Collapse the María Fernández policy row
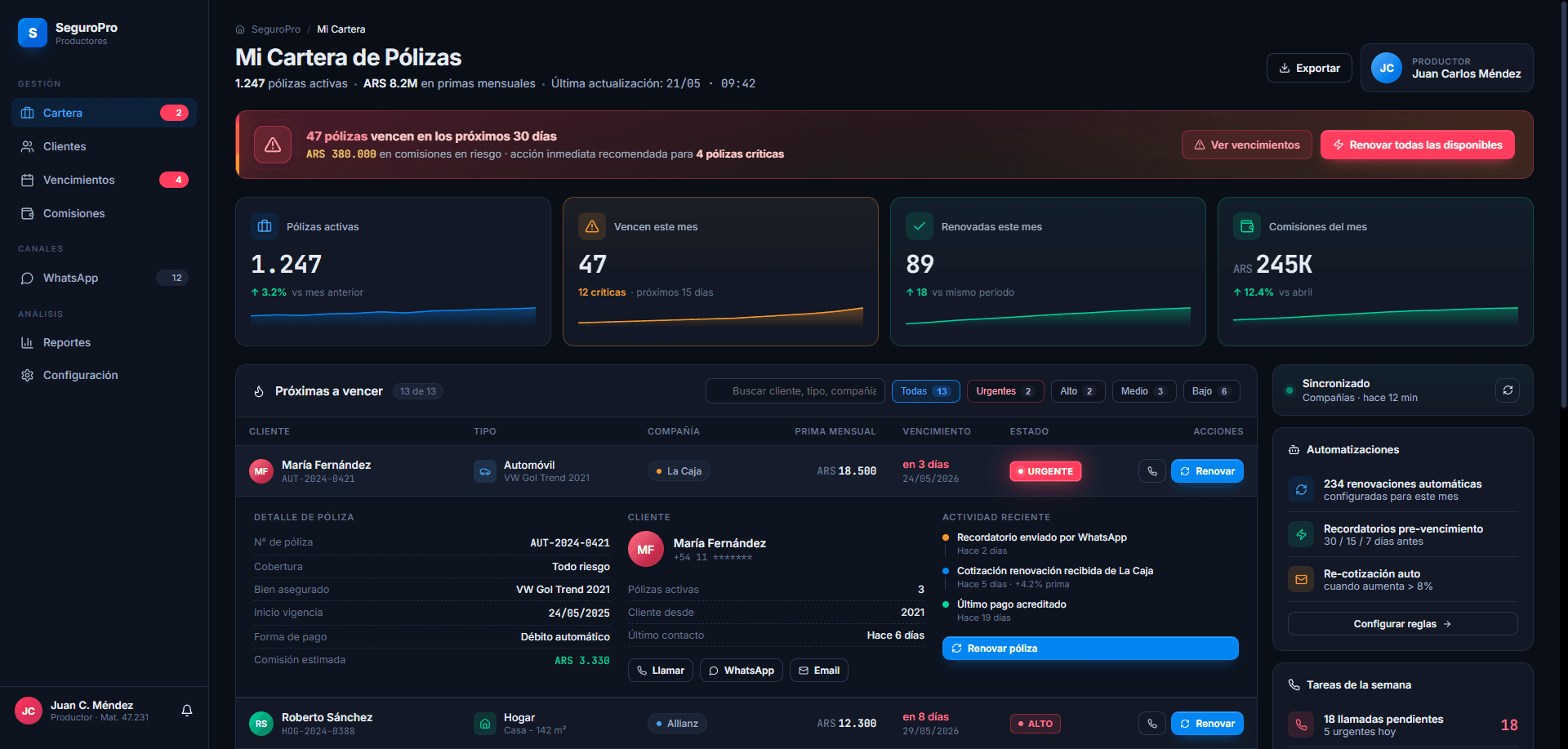This screenshot has height=749, width=1568. tap(746, 470)
